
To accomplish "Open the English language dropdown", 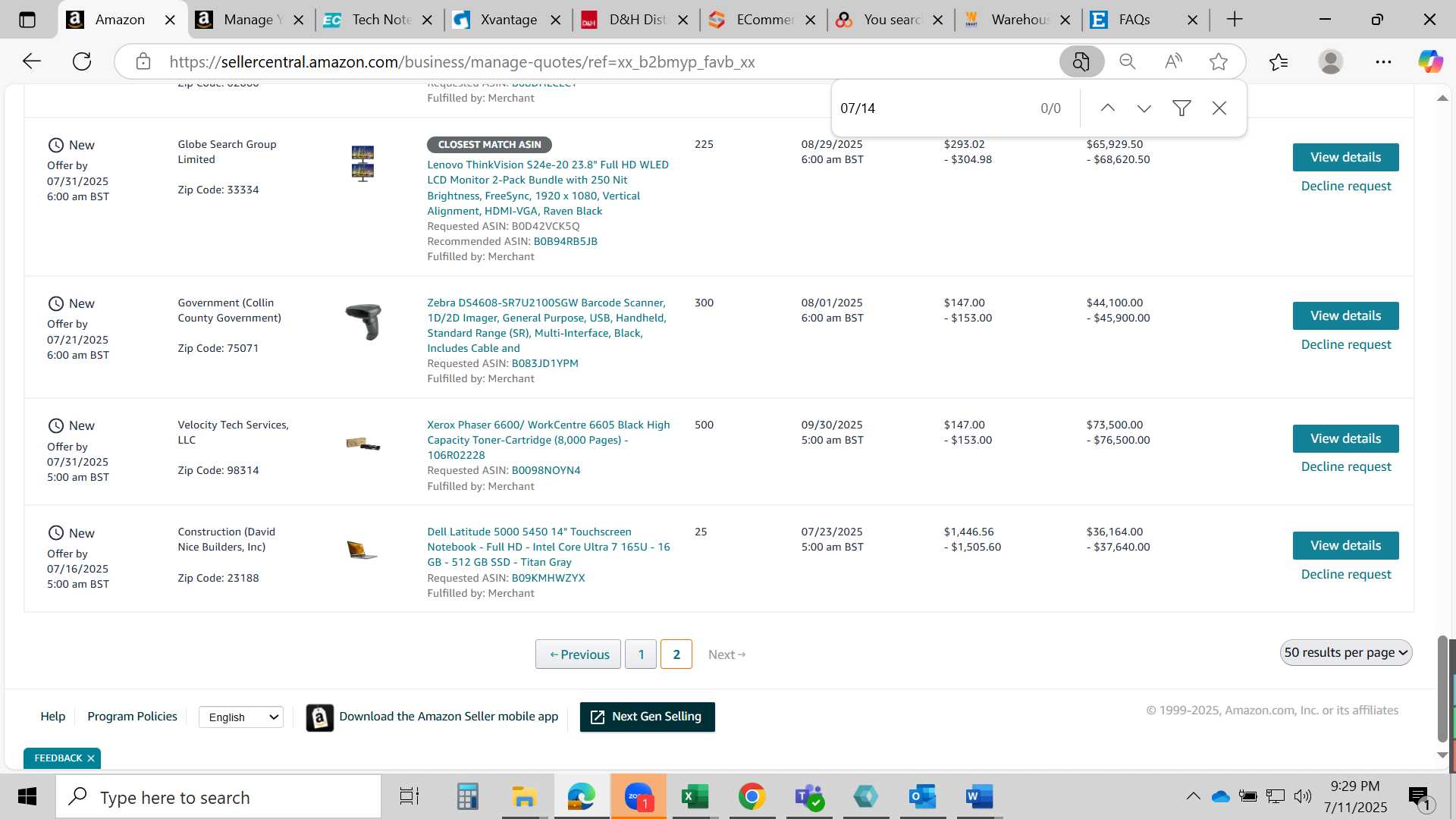I will pos(241,717).
